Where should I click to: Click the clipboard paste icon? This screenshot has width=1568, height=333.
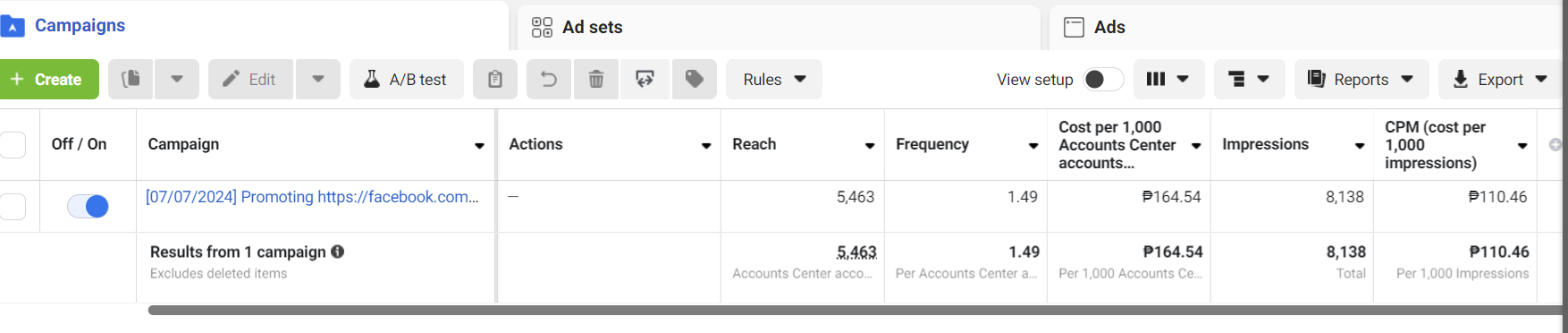pyautogui.click(x=495, y=79)
